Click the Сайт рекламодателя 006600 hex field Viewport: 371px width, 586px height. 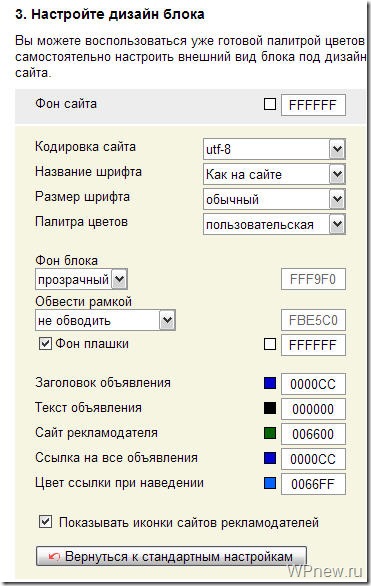click(313, 434)
